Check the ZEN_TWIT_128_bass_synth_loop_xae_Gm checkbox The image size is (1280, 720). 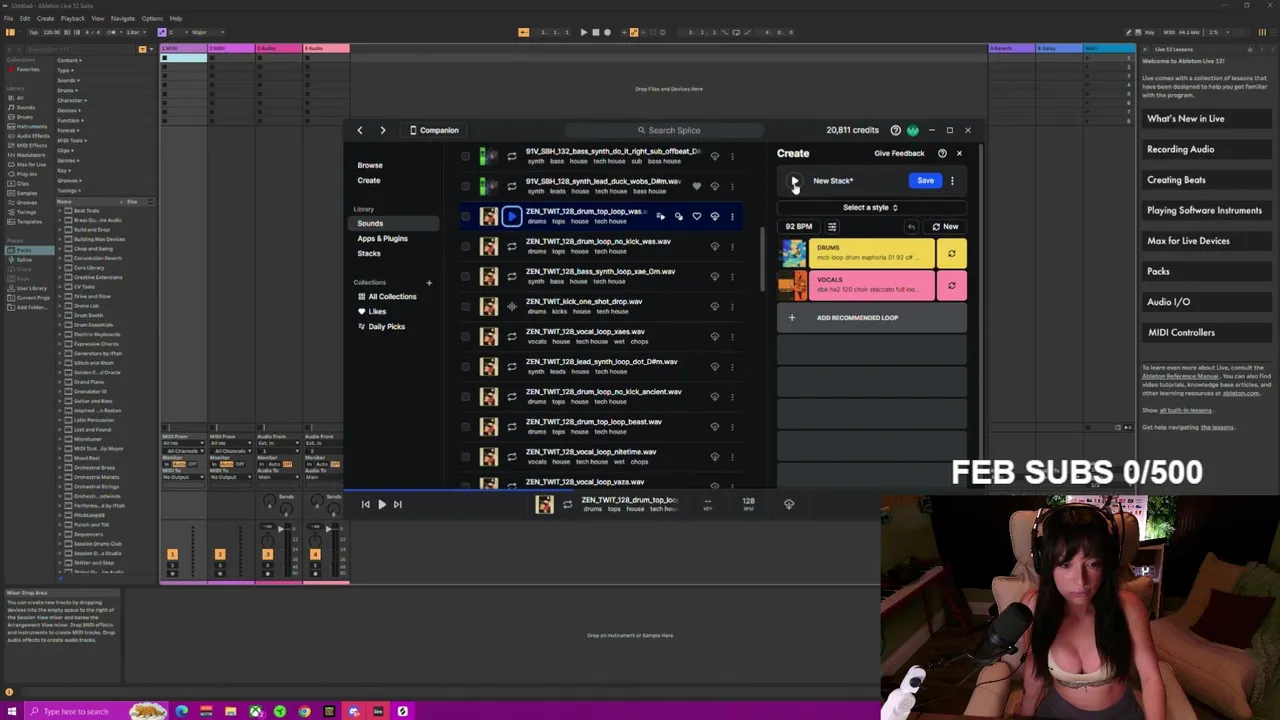click(465, 277)
